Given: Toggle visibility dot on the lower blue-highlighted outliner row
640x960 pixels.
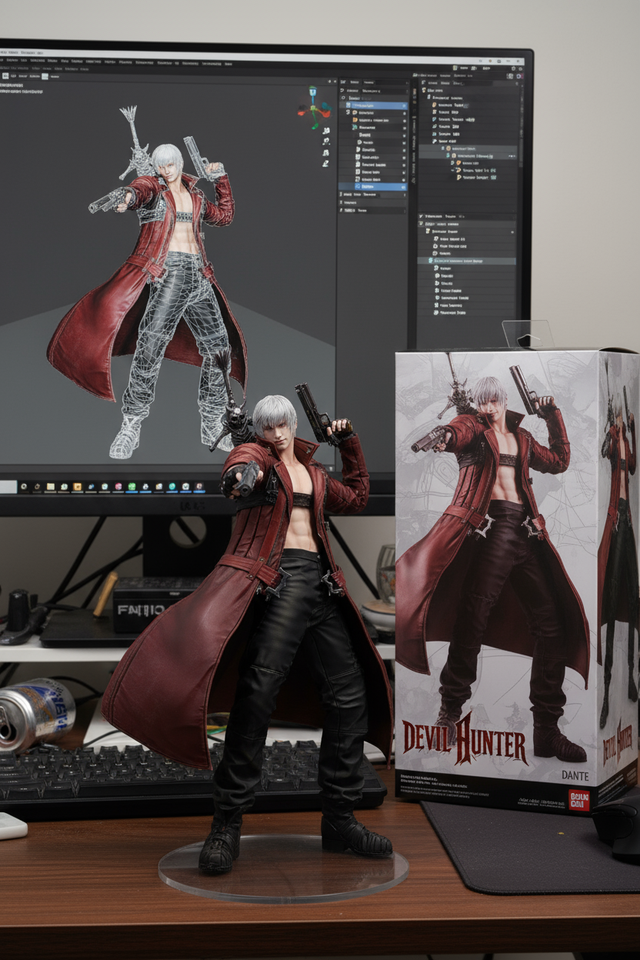Looking at the screenshot, I should tap(404, 186).
